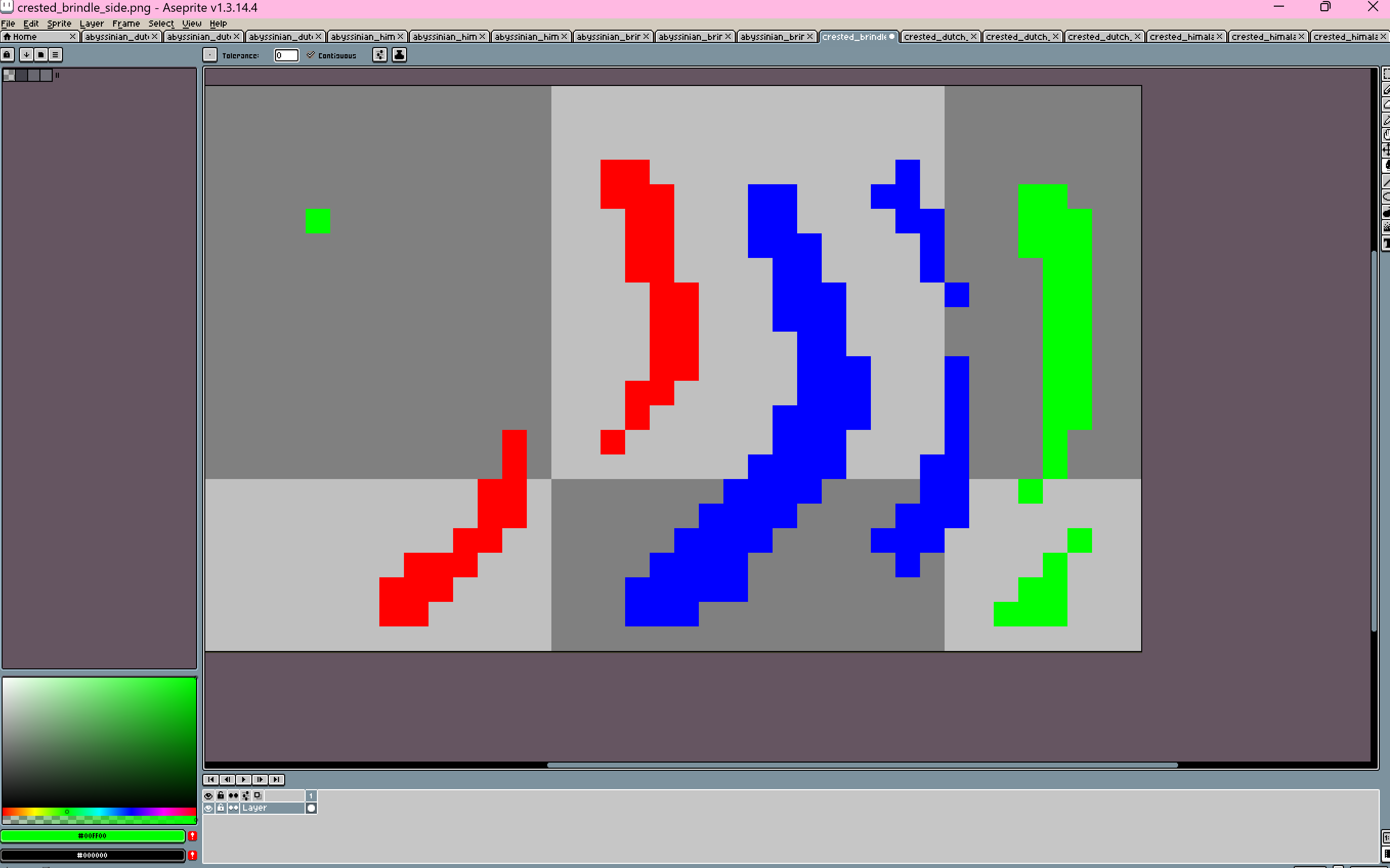This screenshot has width=1390, height=868.
Task: Pick the second dark gray palette swatch
Action: (x=22, y=75)
